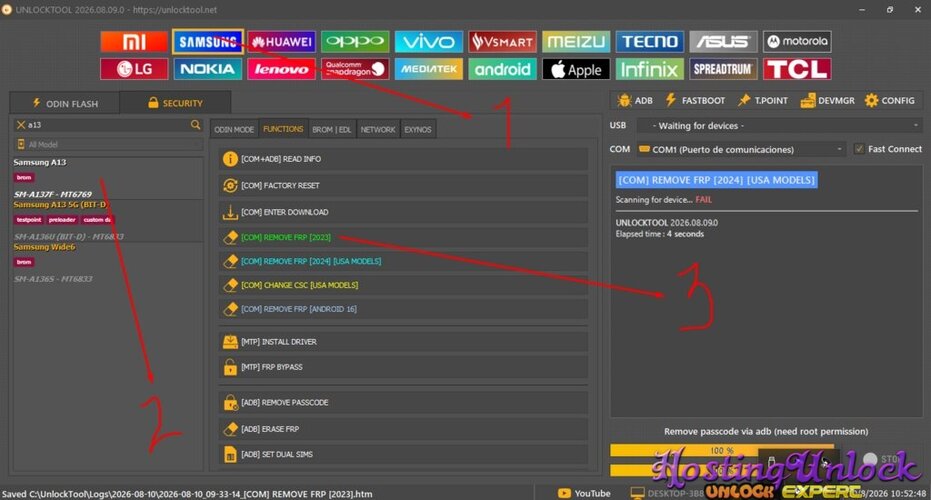Run [COM] REMOVE FRP [2023]

pos(403,238)
